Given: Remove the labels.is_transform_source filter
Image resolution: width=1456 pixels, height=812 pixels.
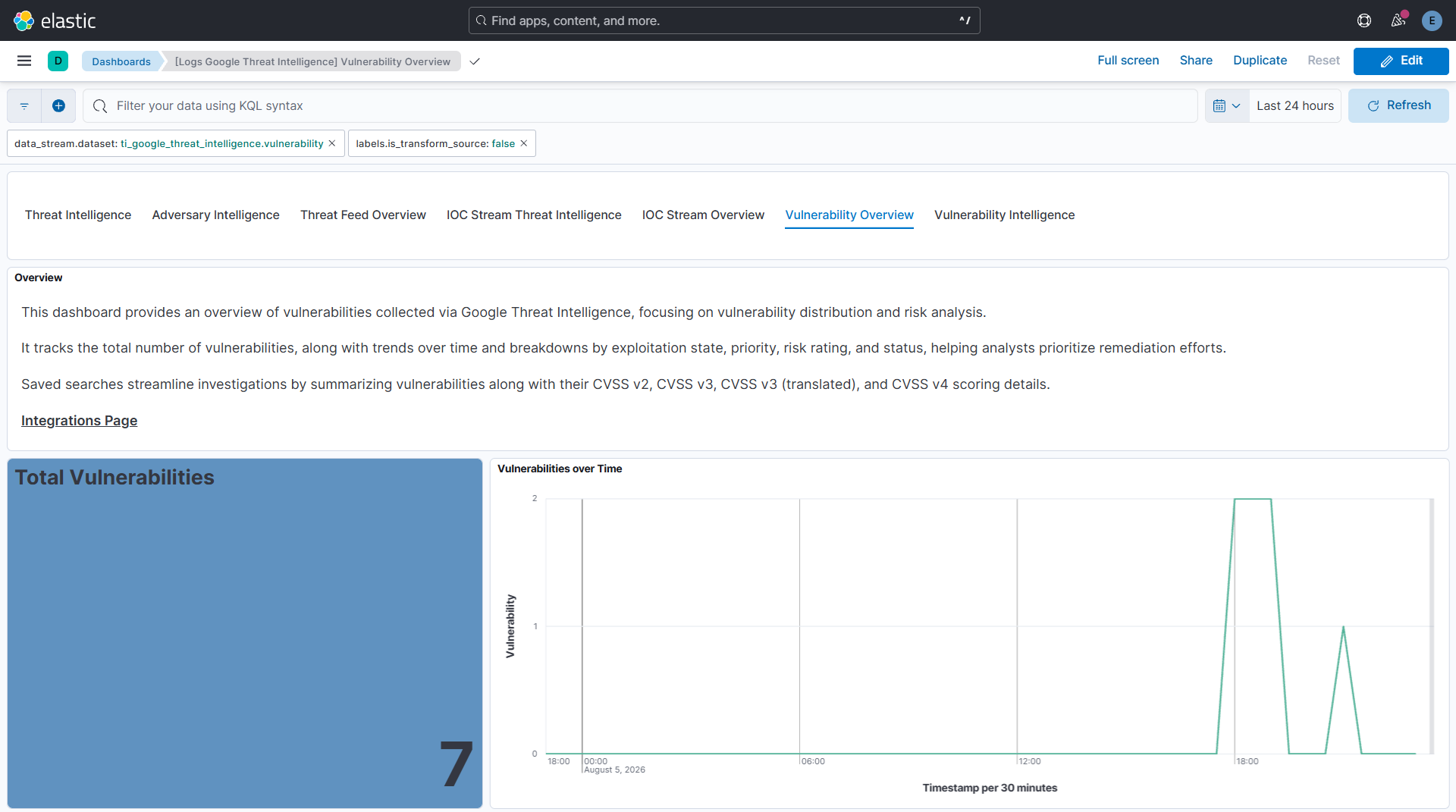Looking at the screenshot, I should point(523,143).
